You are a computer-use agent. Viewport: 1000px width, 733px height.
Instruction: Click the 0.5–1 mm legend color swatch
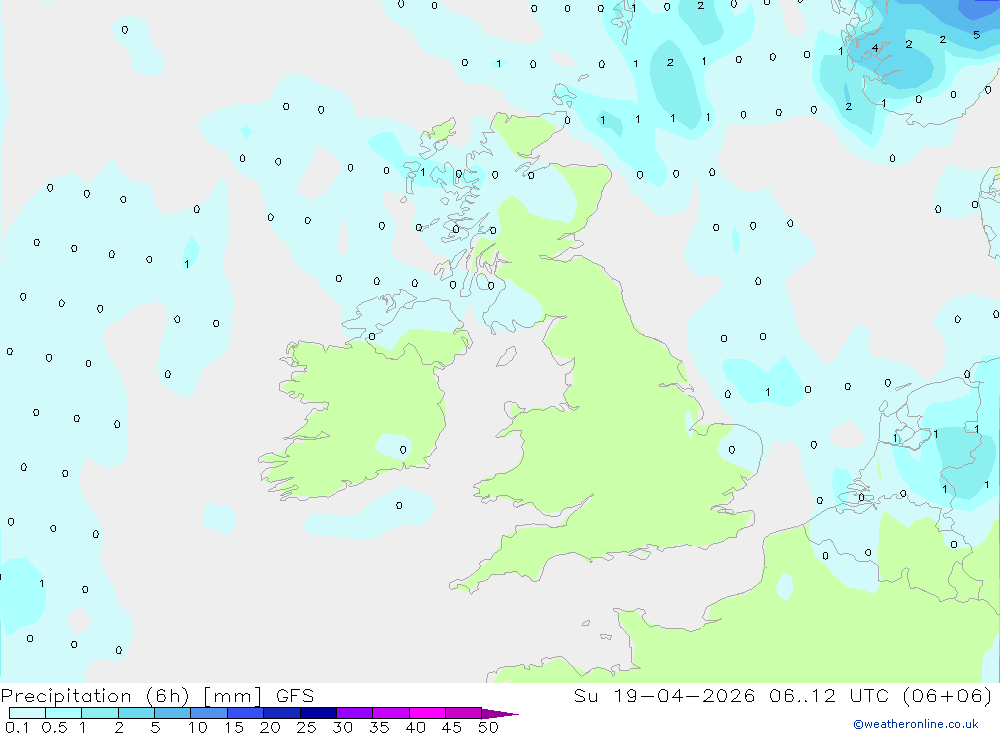coord(64,713)
